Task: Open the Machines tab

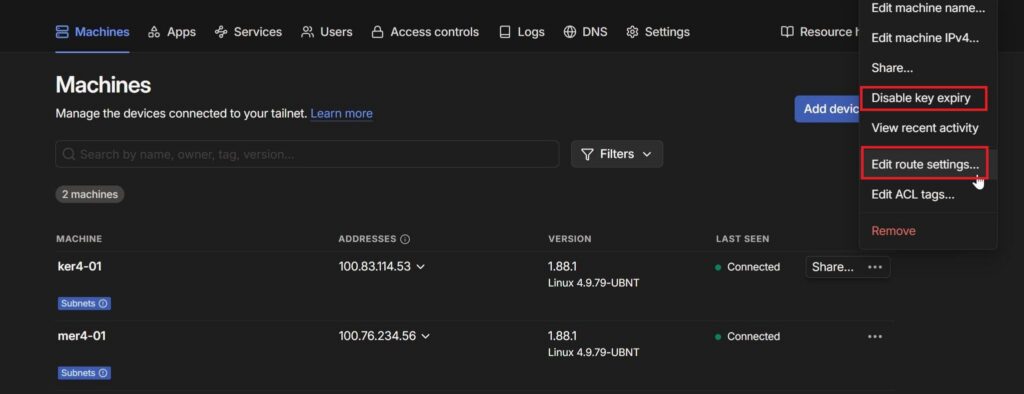Action: tap(93, 32)
